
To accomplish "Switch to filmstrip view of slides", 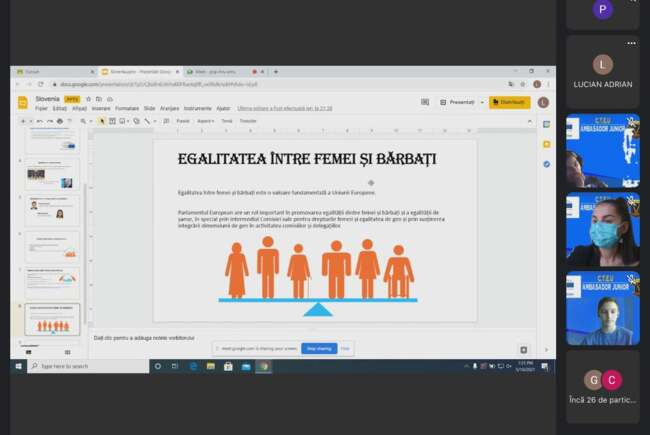I will click(x=27, y=351).
